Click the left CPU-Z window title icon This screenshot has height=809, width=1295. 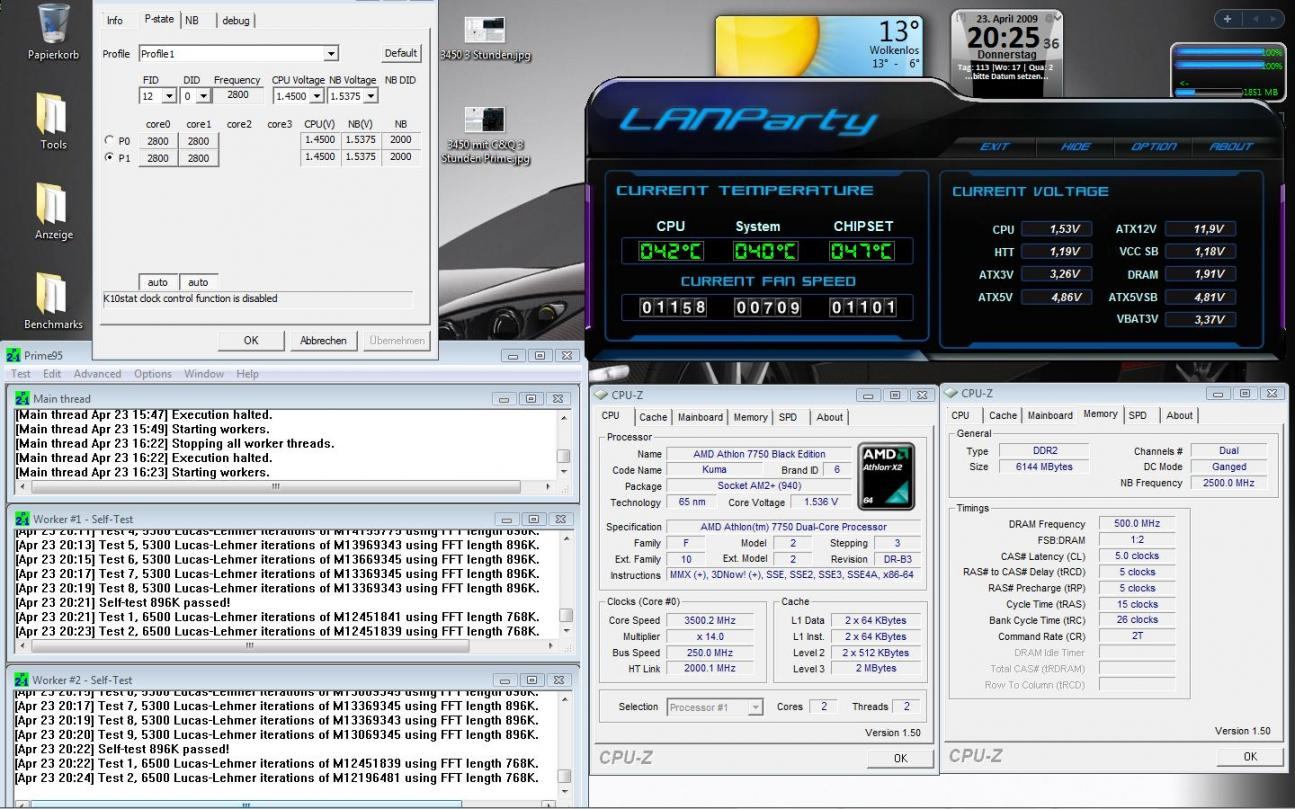602,395
